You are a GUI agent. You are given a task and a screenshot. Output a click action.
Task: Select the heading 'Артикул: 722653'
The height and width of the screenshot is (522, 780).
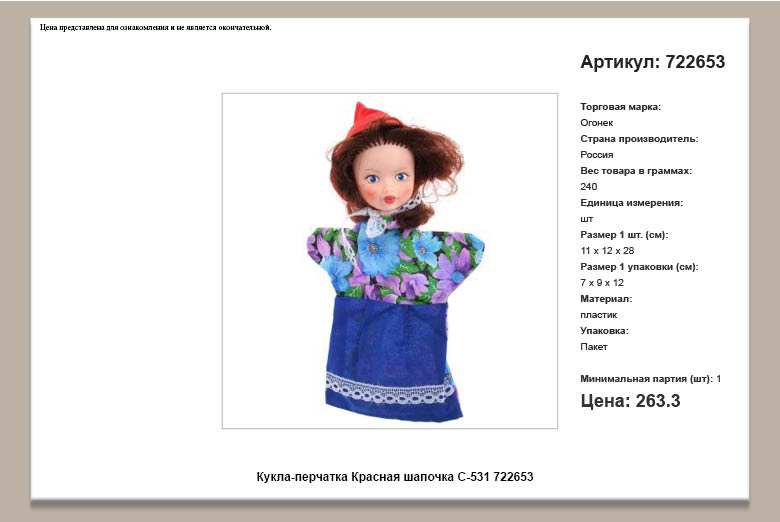tap(653, 62)
